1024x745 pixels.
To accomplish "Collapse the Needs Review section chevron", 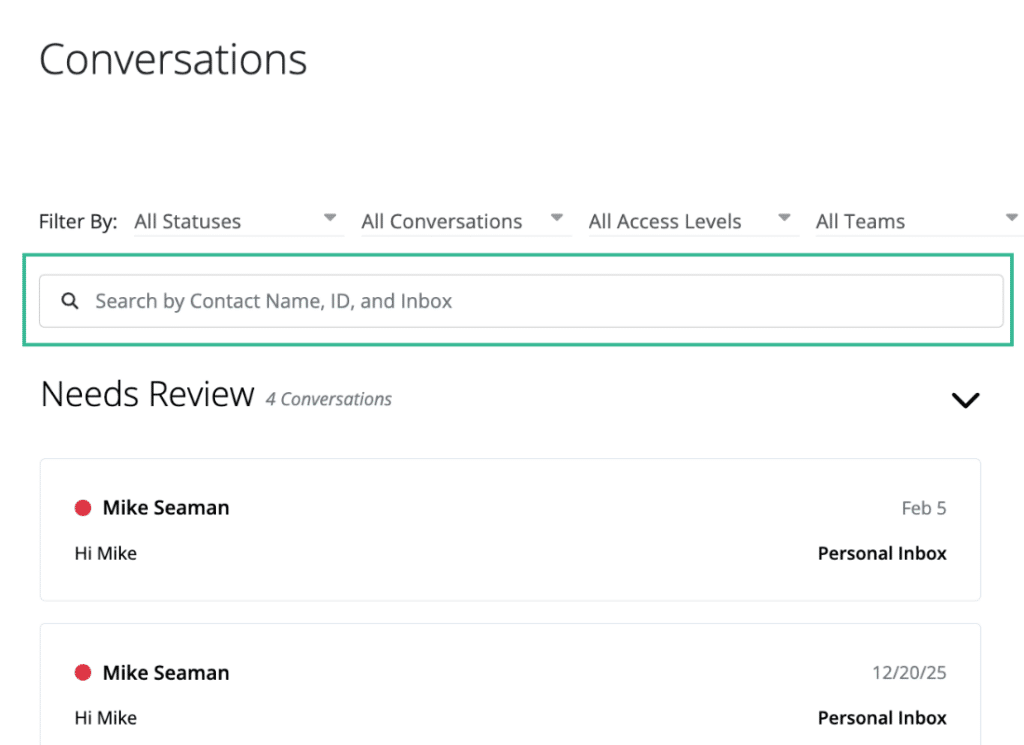I will point(965,399).
